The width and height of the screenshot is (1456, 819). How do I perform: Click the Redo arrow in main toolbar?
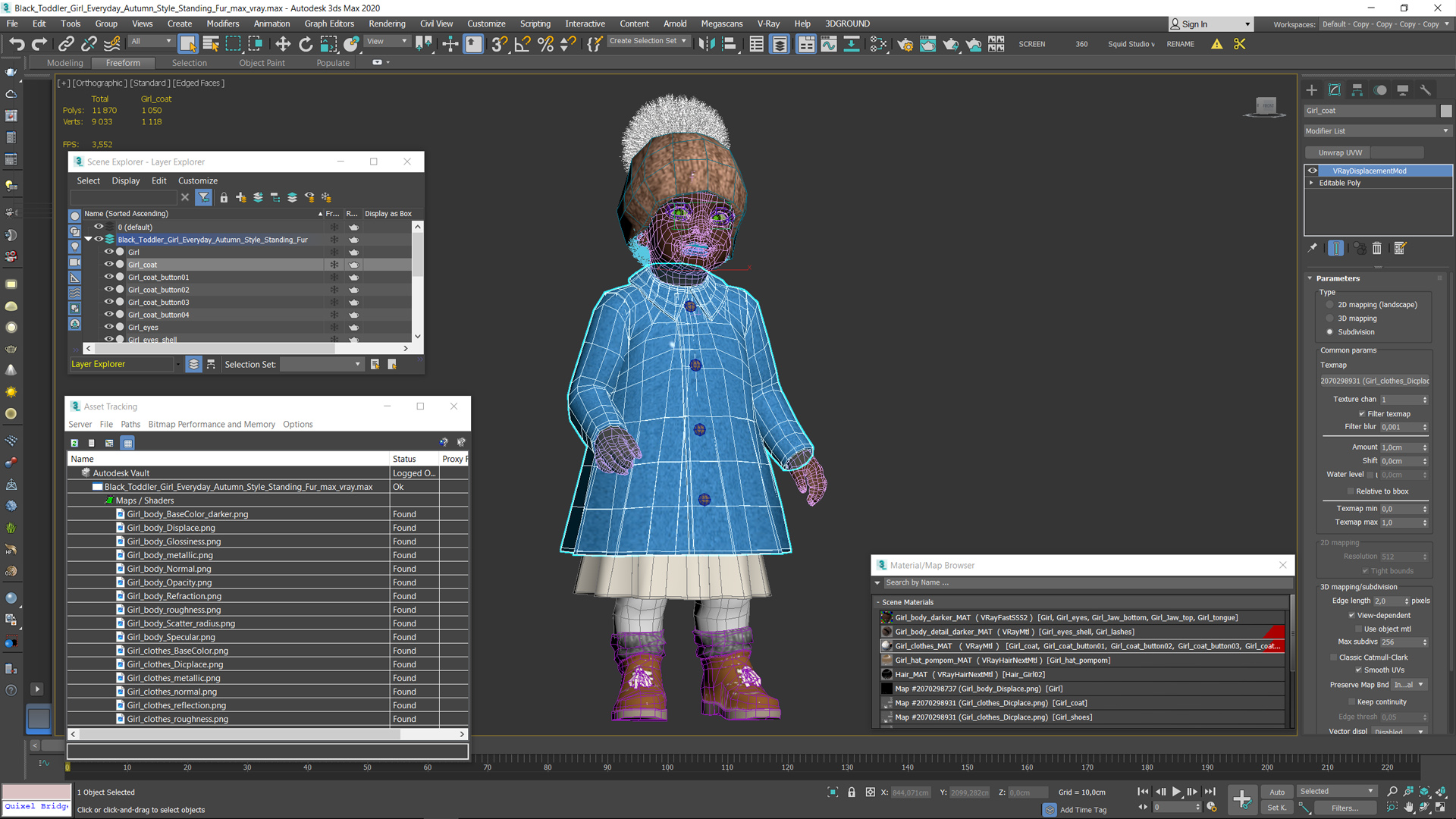(x=39, y=44)
